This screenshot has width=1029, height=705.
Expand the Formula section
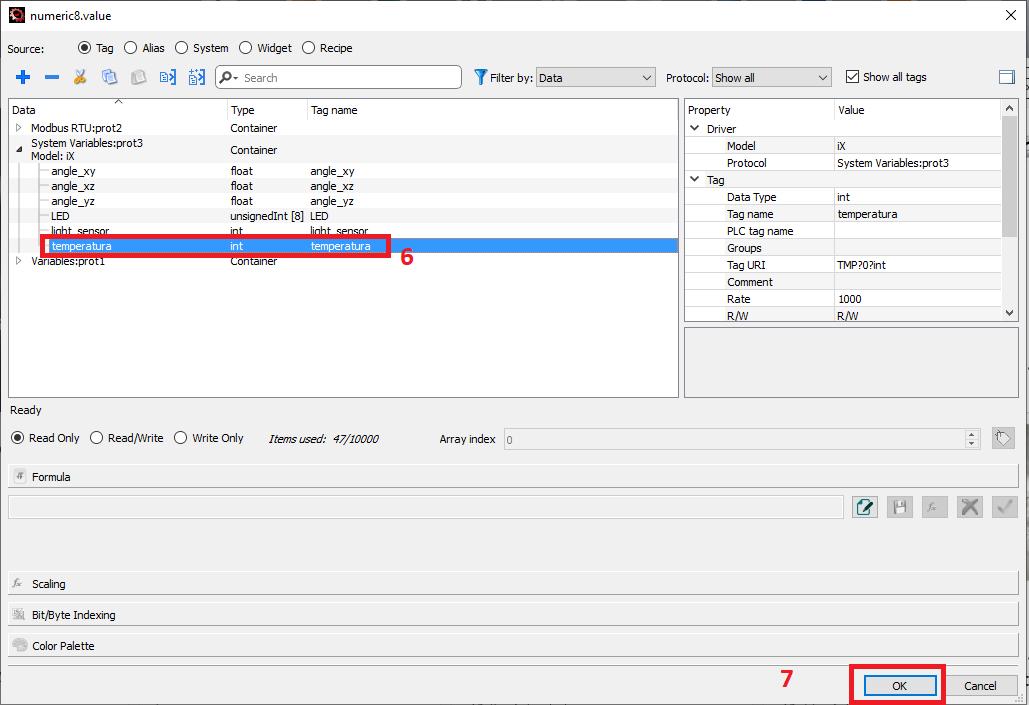(x=513, y=477)
